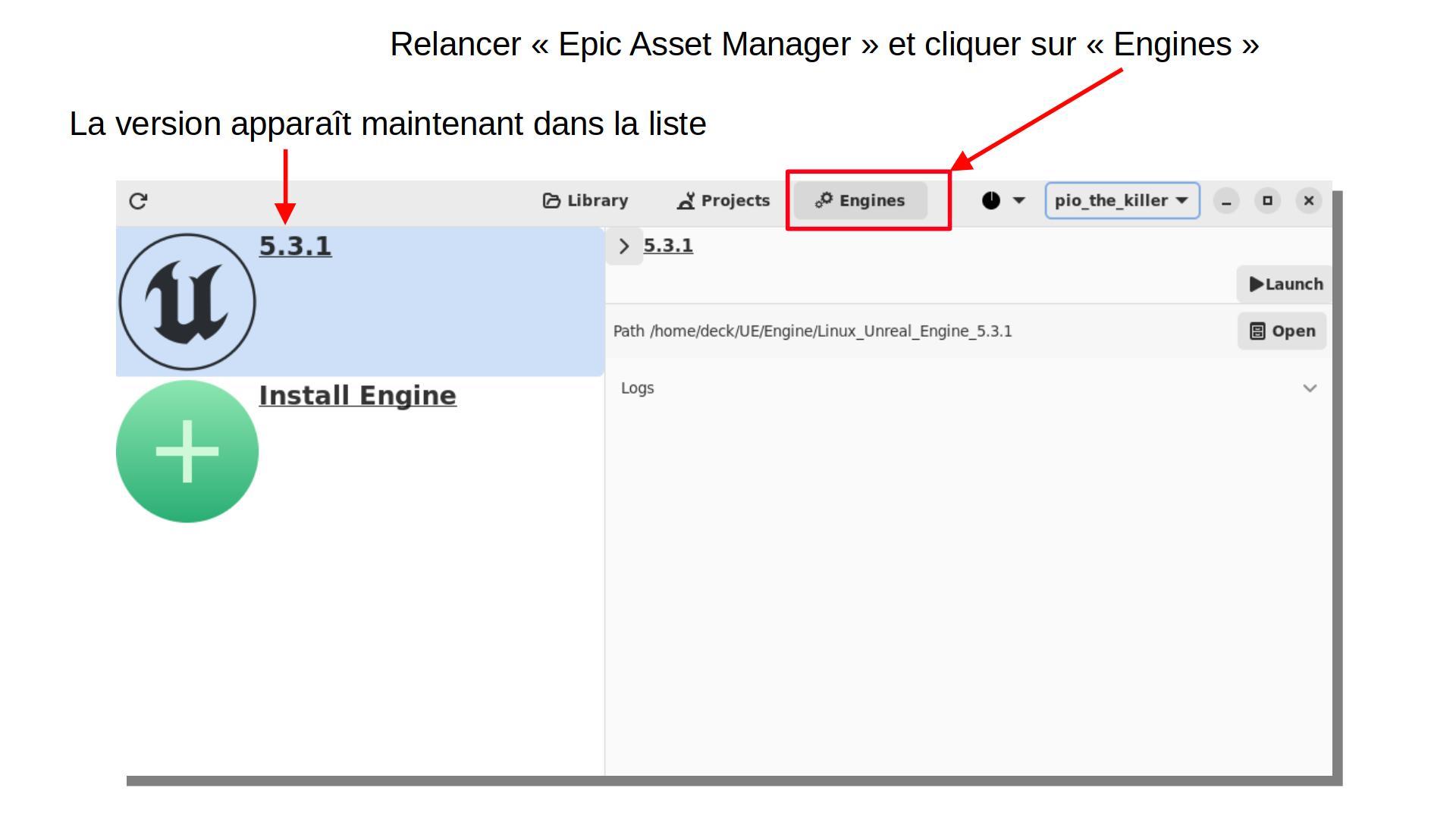The width and height of the screenshot is (1456, 819).
Task: Minimize the Epic Asset Manager window
Action: (x=1226, y=201)
